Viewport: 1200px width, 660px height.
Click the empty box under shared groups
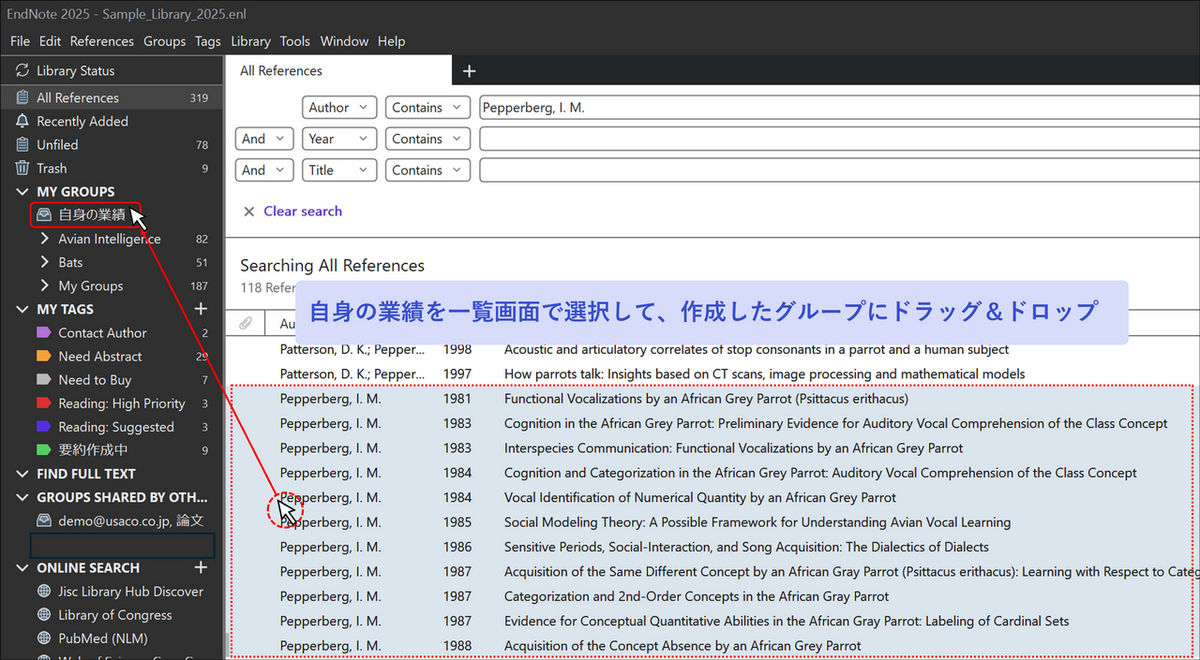tap(122, 545)
